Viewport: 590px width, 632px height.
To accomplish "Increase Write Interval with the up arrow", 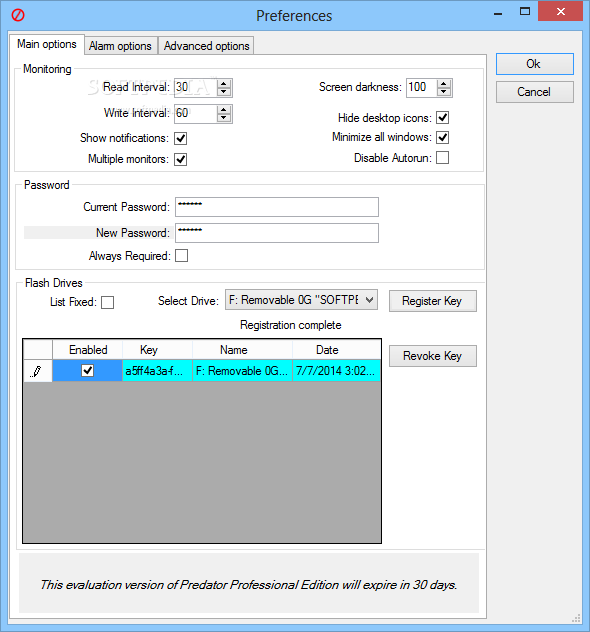I will [224, 109].
